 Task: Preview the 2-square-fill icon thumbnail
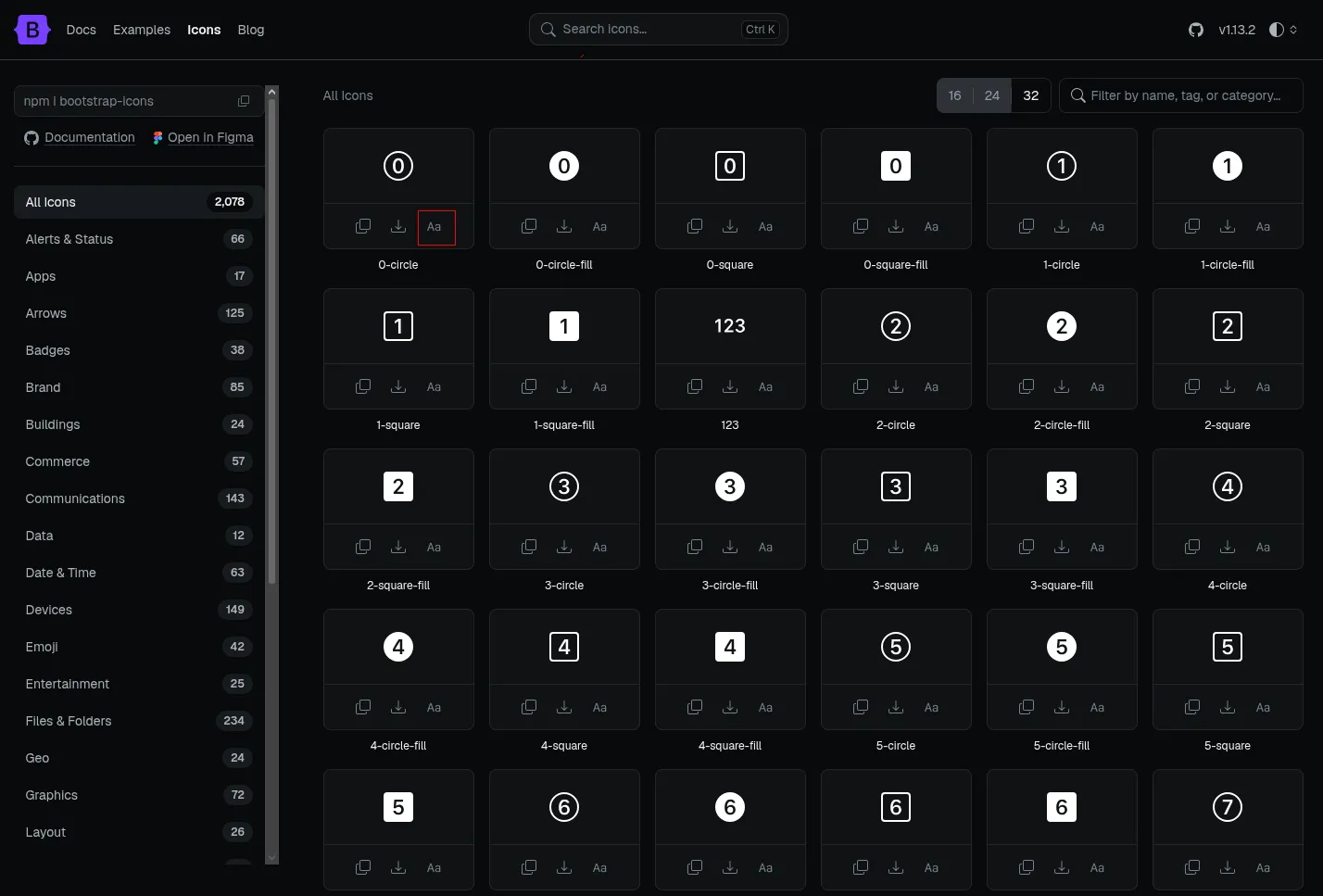click(x=398, y=486)
